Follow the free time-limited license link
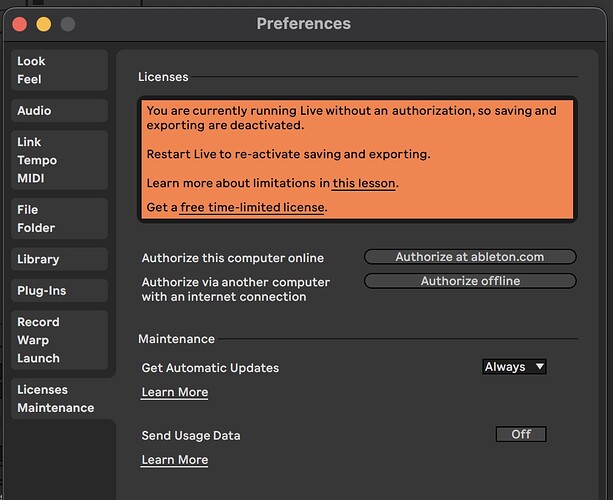The height and width of the screenshot is (500, 613). [252, 207]
